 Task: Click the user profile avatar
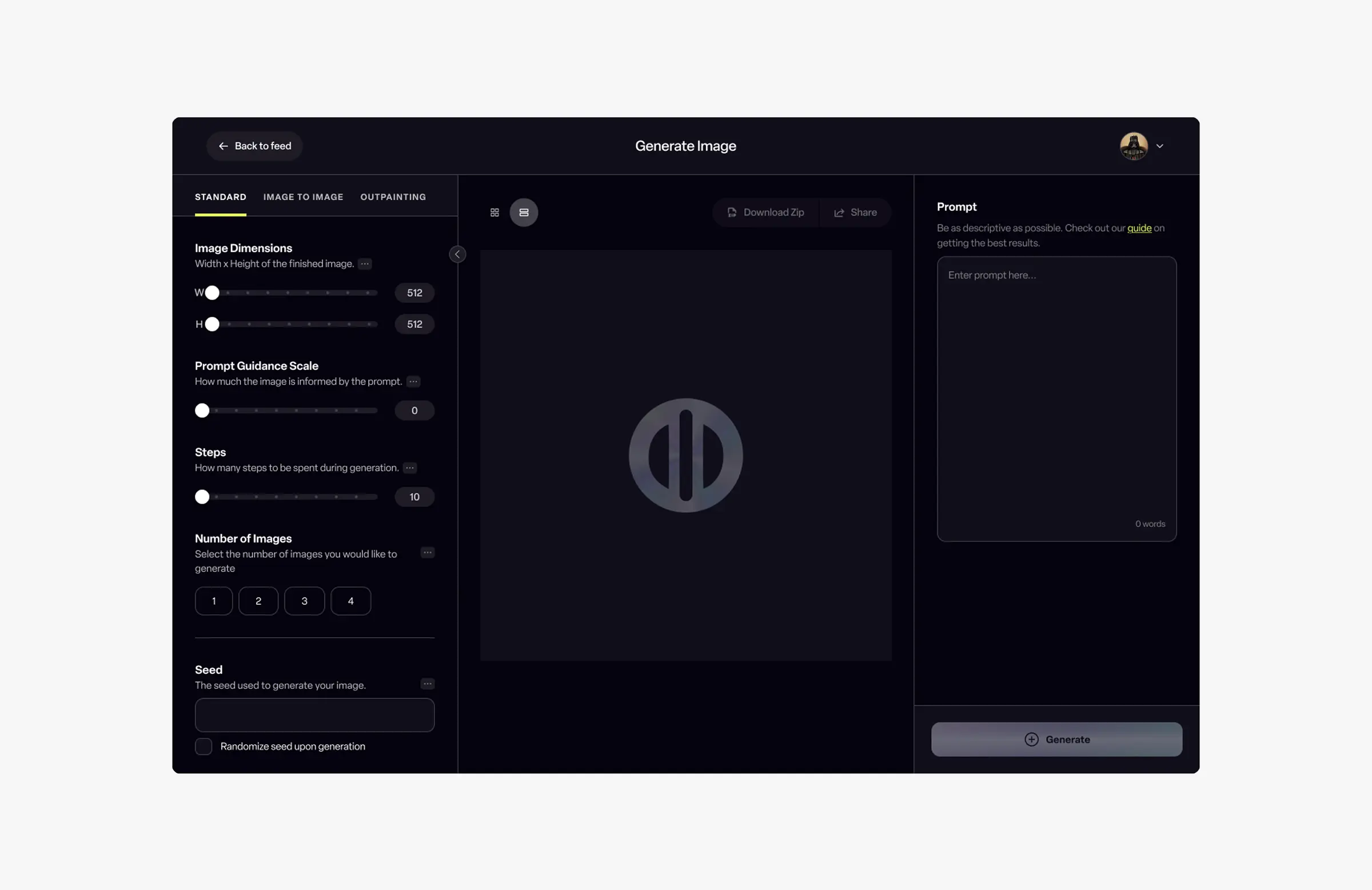[x=1133, y=146]
